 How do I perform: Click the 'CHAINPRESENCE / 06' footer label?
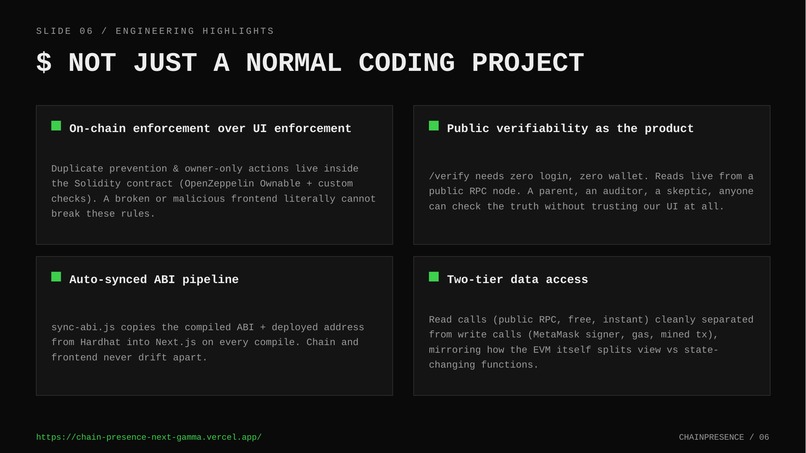724,437
